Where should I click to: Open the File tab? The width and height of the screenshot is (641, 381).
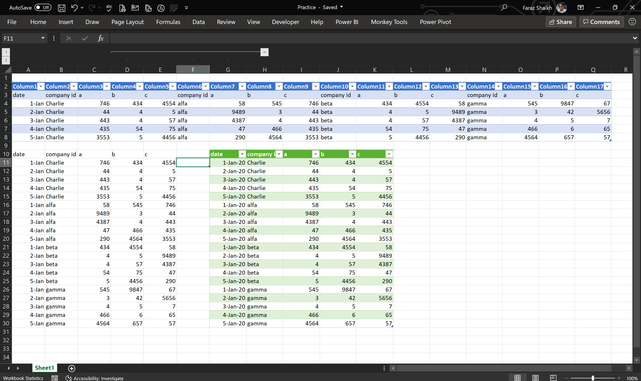point(12,22)
